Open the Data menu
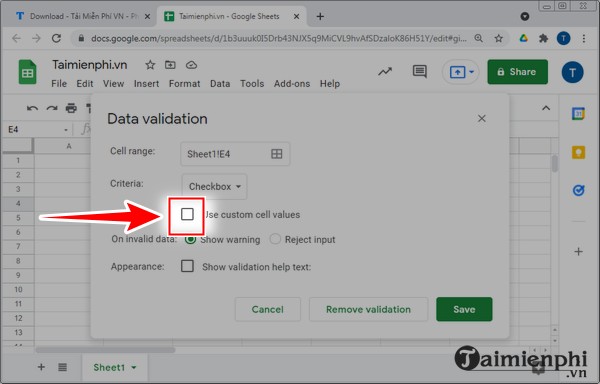600x384 pixels. [220, 83]
